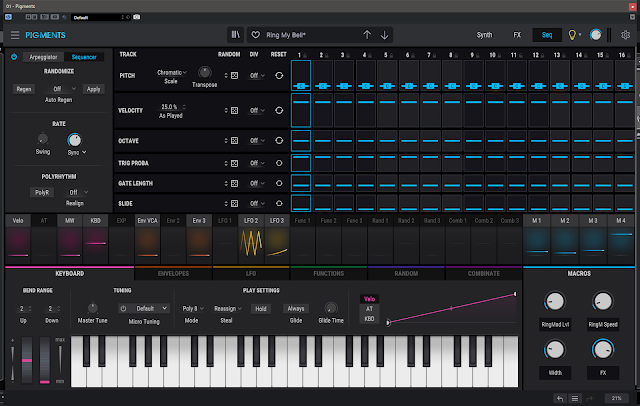640x406 pixels.
Task: Open the Polyrhythm Realign Off dropdown
Action: (78, 192)
